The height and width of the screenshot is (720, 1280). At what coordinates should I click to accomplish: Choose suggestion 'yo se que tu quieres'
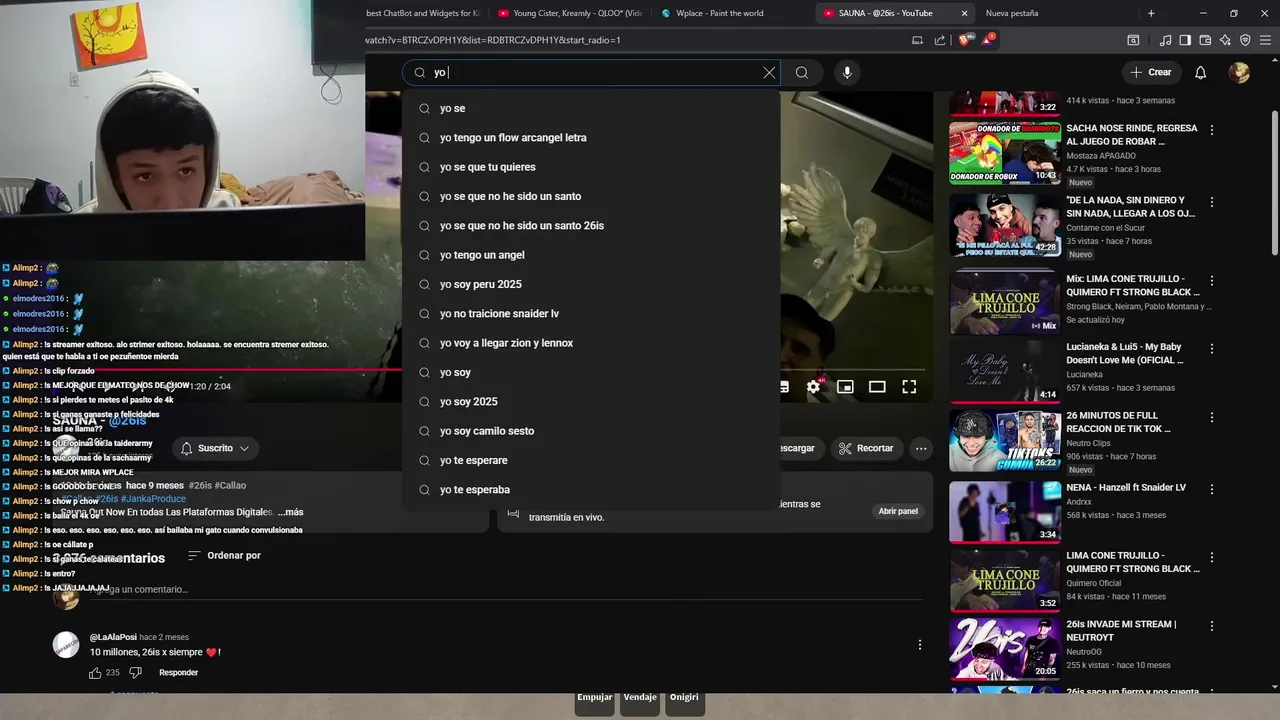(x=591, y=167)
